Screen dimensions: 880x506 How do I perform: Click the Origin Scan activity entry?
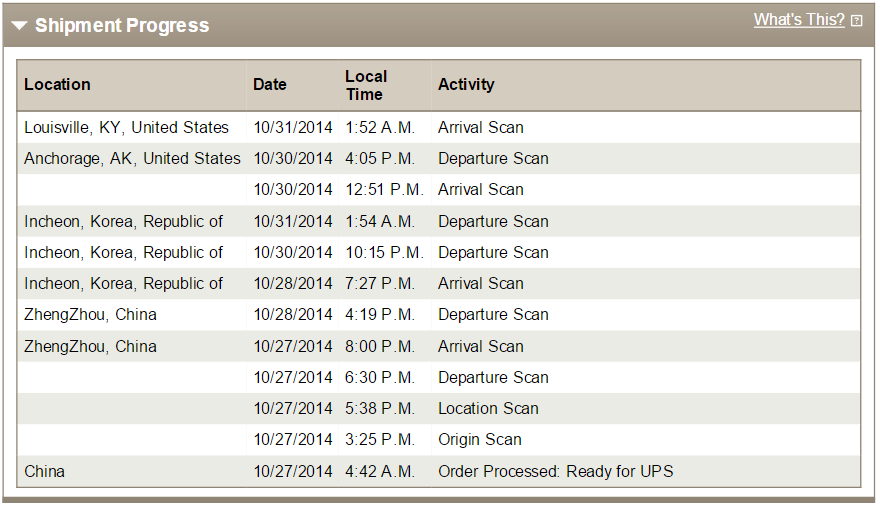point(480,439)
